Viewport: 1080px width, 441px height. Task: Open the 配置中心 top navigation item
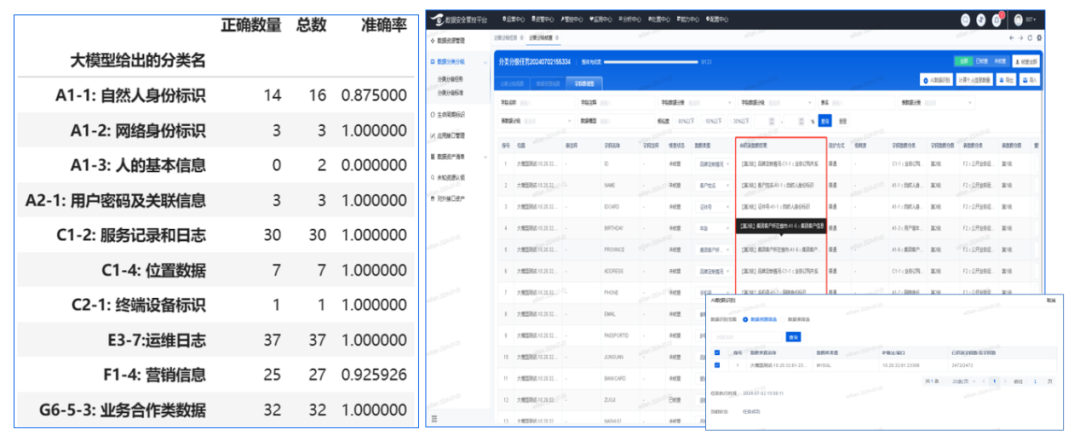click(x=718, y=19)
